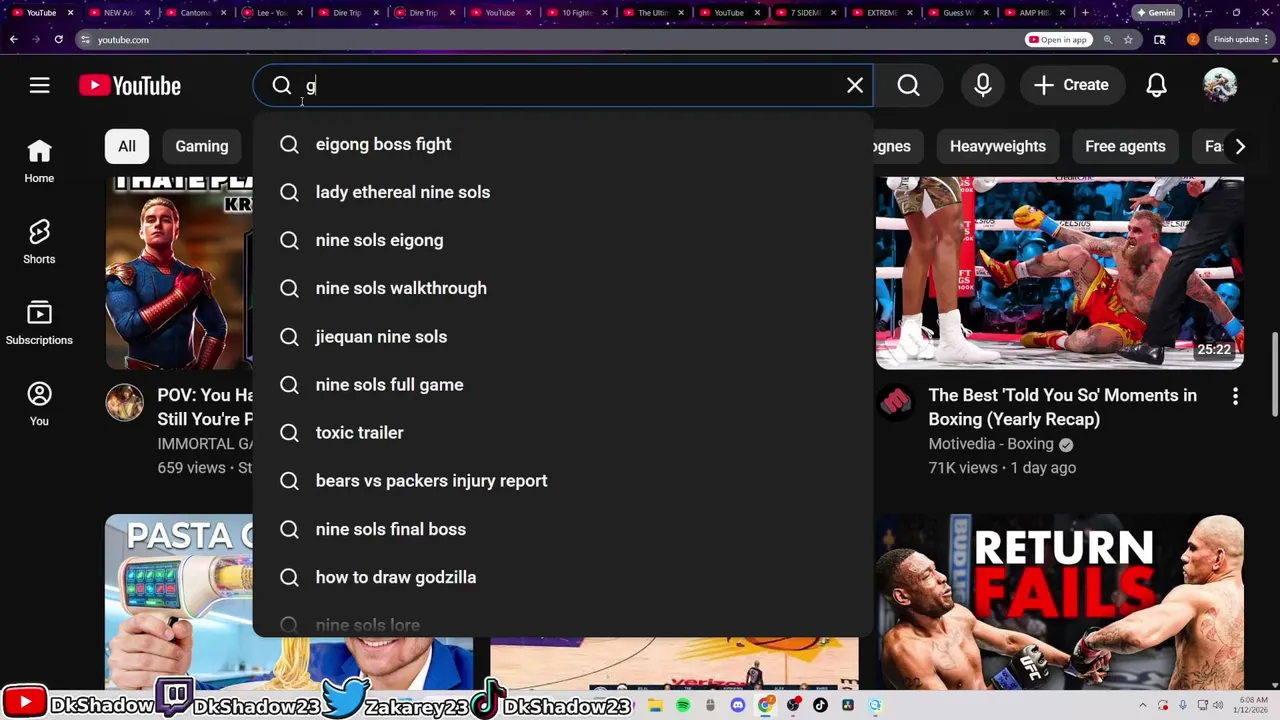Select suggestion "toxic trailer"

coord(562,433)
